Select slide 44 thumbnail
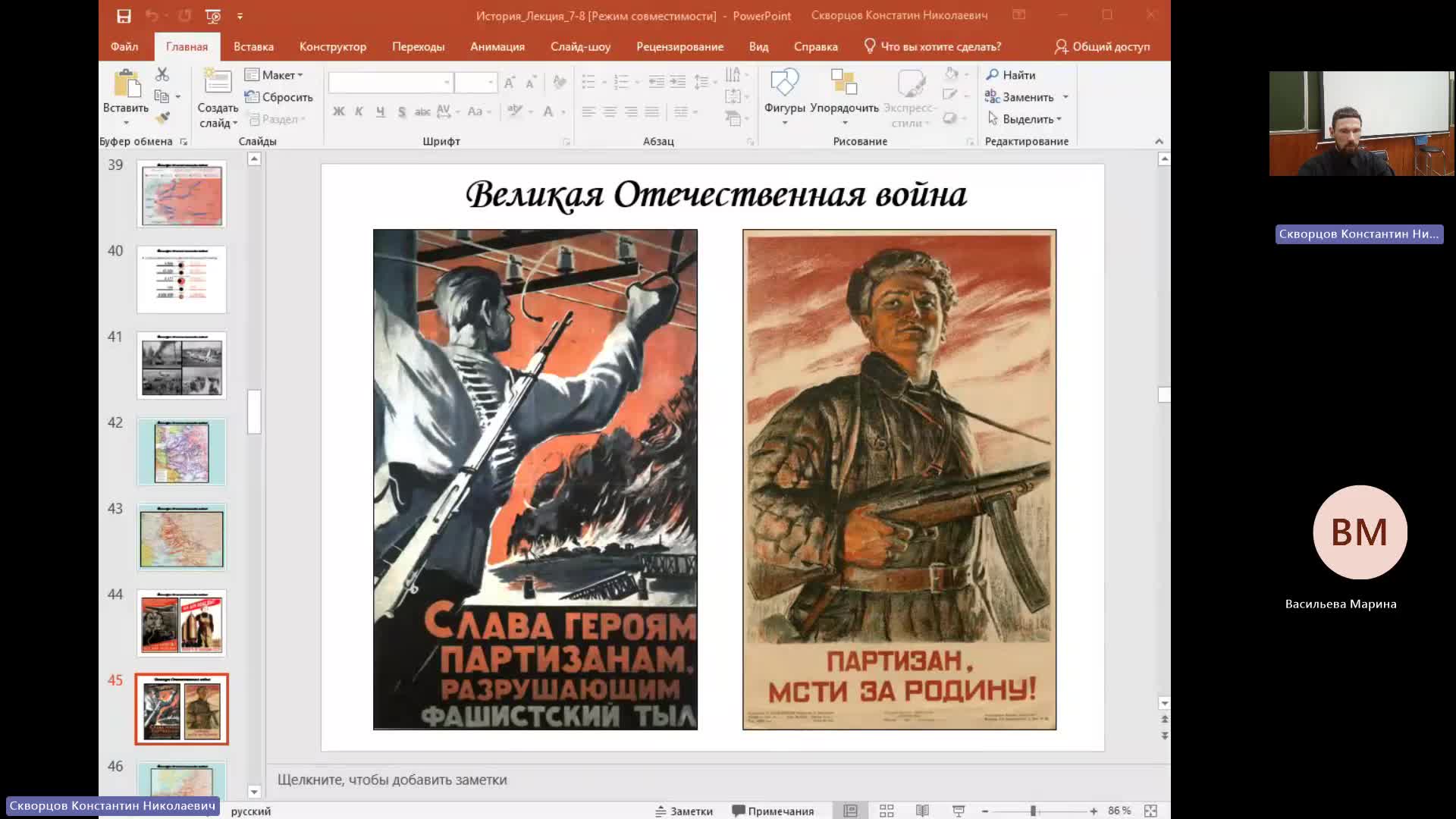This screenshot has width=1456, height=819. 181,623
